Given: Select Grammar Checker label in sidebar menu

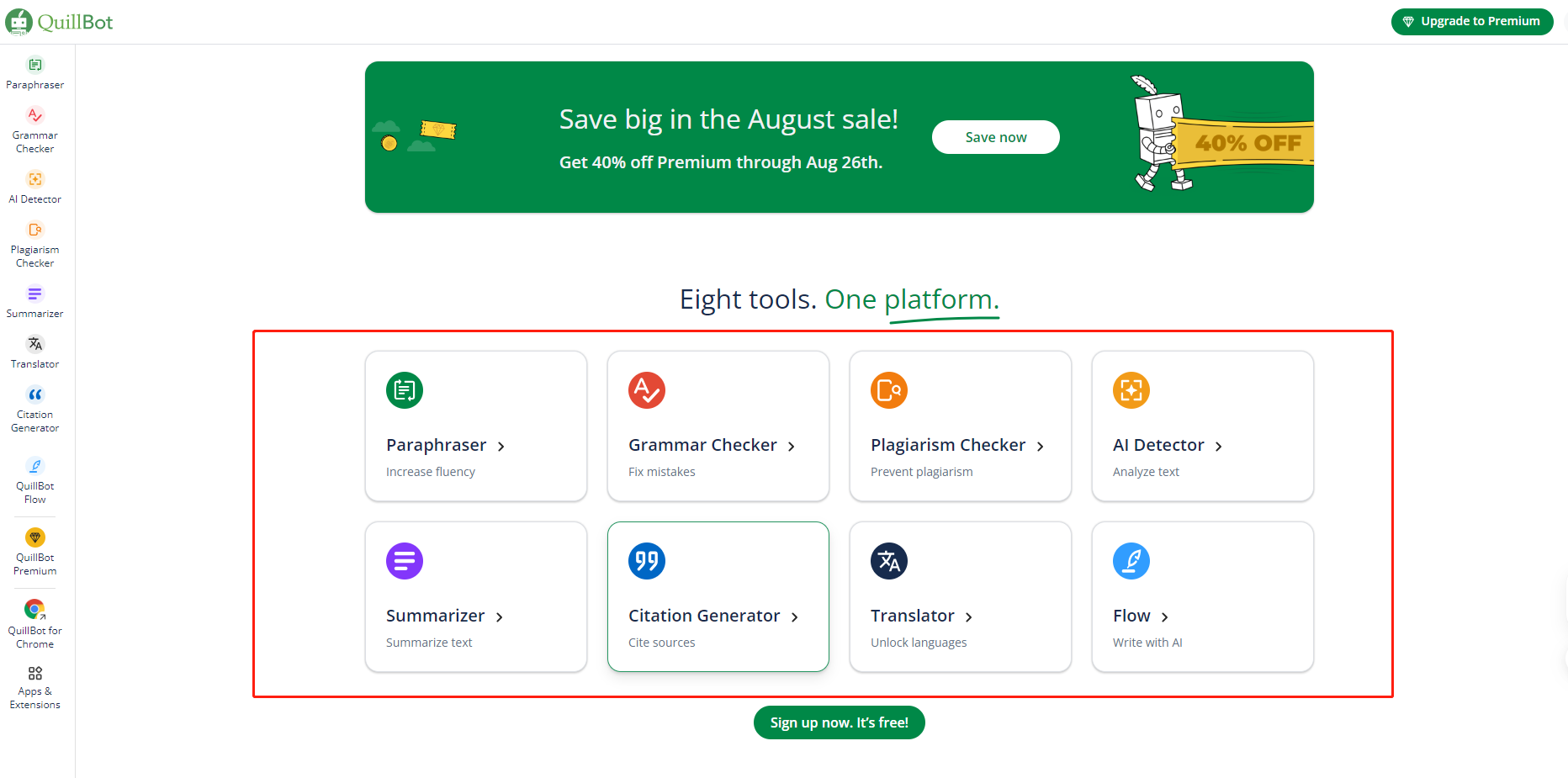Looking at the screenshot, I should tap(35, 142).
